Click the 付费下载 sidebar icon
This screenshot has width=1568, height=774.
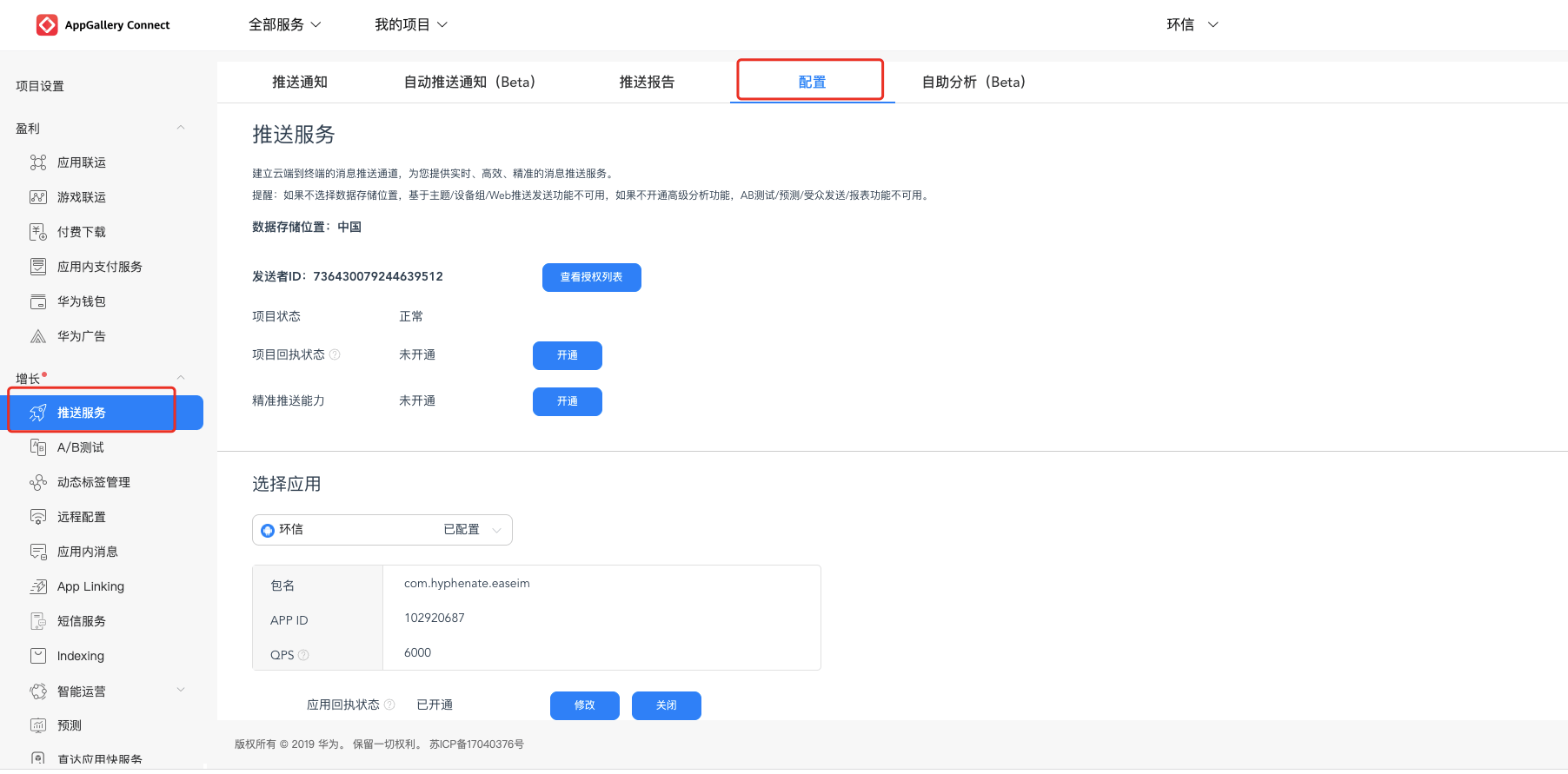pyautogui.click(x=38, y=232)
